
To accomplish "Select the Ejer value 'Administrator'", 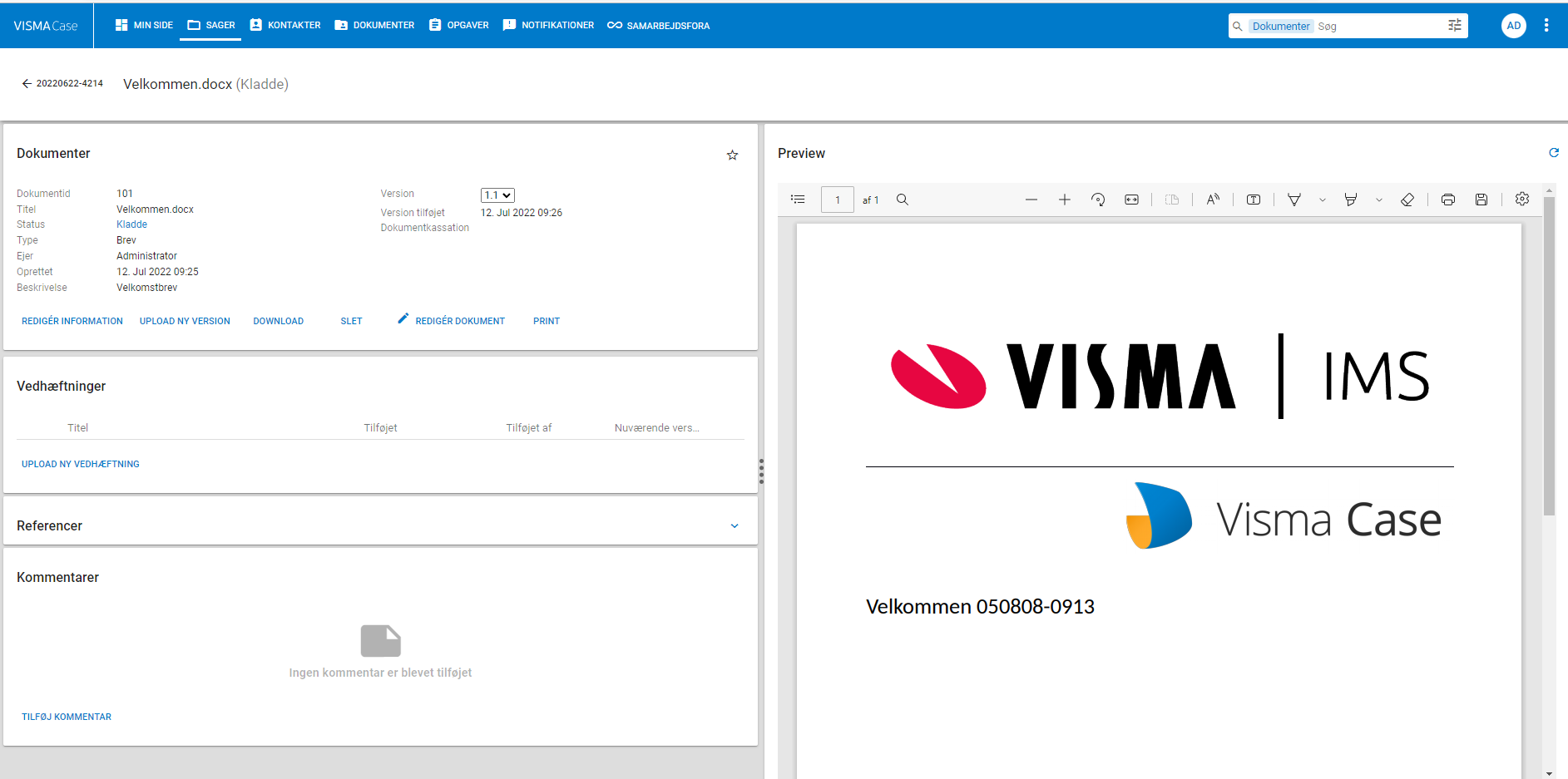I will tap(146, 256).
